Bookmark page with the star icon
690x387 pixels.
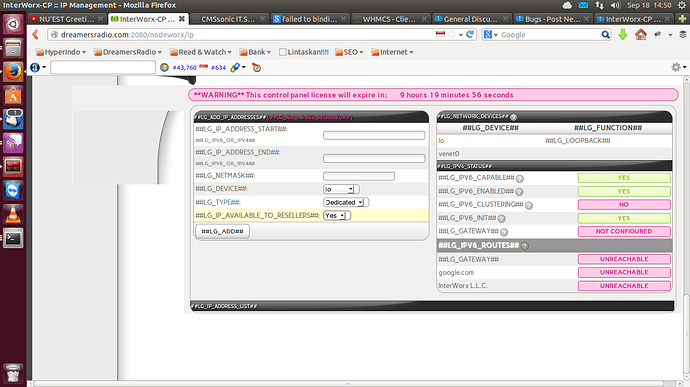452,34
